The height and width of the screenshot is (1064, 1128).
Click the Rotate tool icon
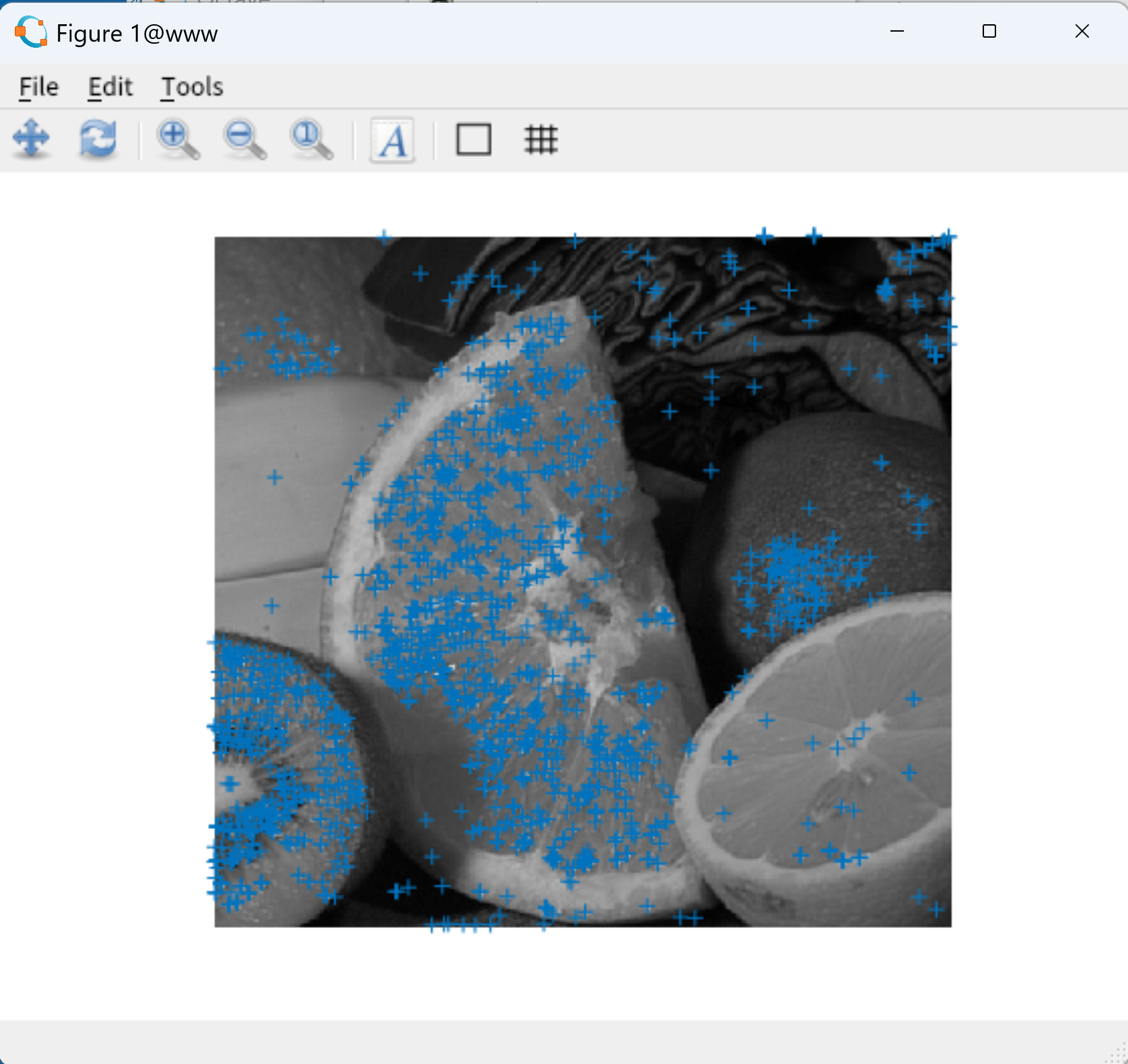(98, 139)
